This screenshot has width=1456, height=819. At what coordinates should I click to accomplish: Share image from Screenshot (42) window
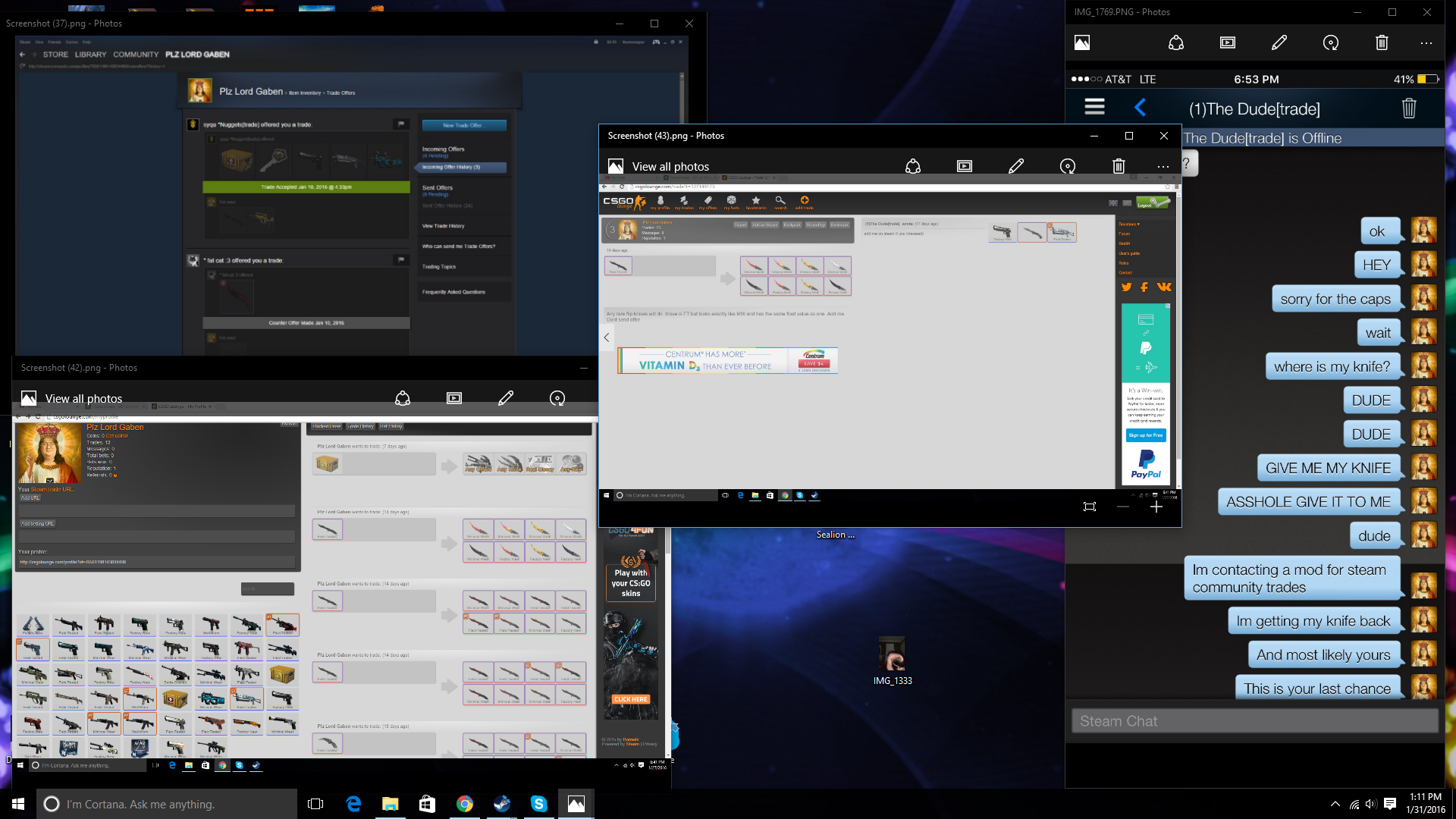(x=403, y=398)
